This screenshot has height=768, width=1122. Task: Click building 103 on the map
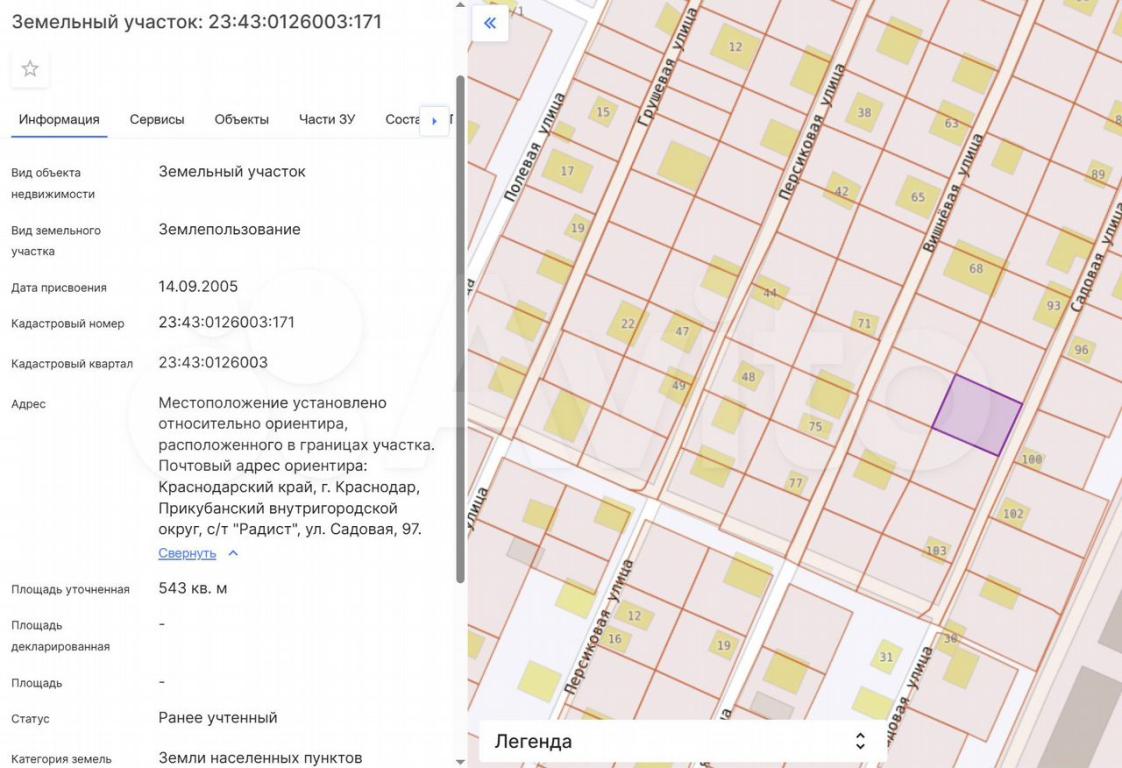(x=936, y=551)
